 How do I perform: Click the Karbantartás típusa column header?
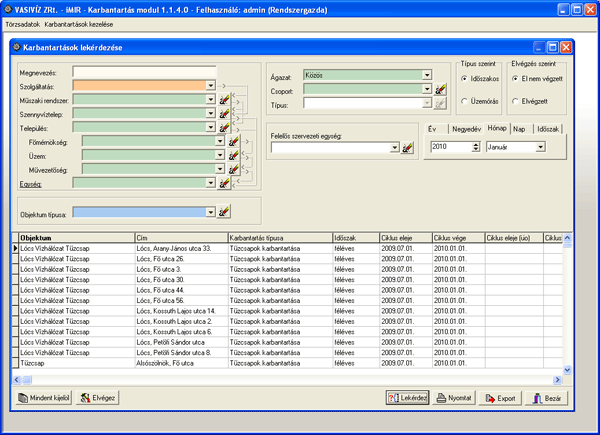coord(280,238)
